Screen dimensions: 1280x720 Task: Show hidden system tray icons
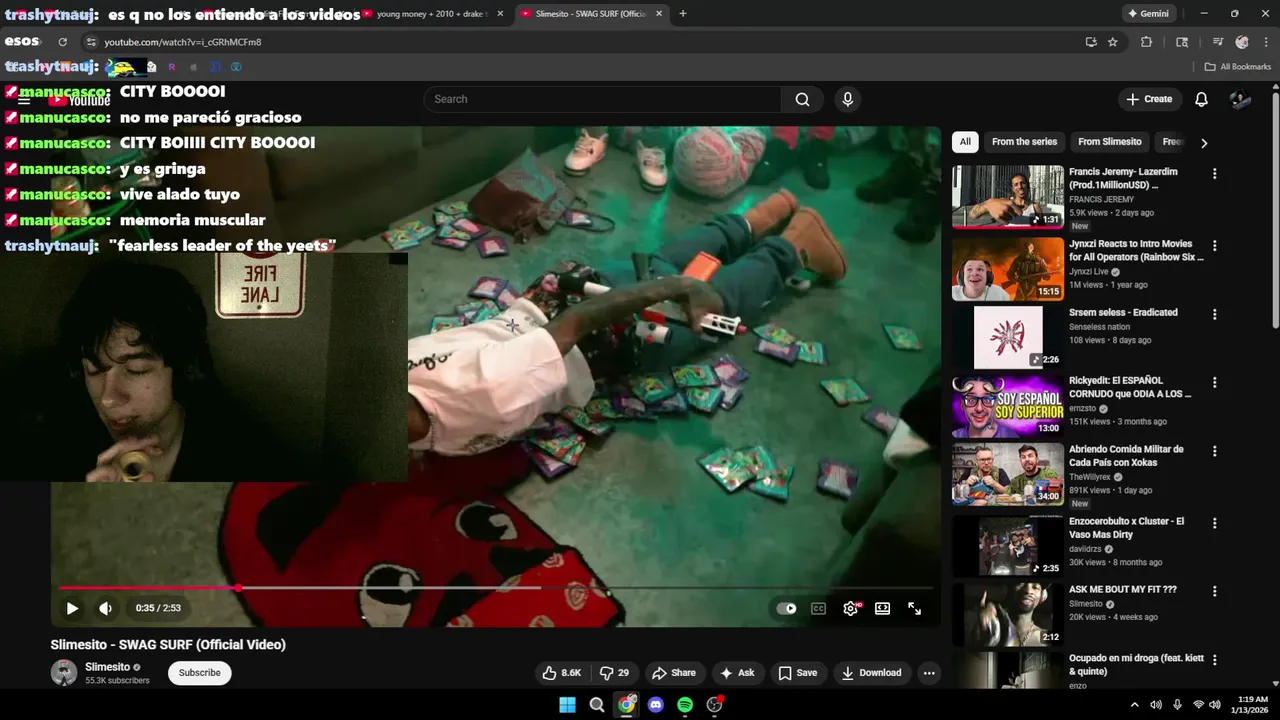1134,705
